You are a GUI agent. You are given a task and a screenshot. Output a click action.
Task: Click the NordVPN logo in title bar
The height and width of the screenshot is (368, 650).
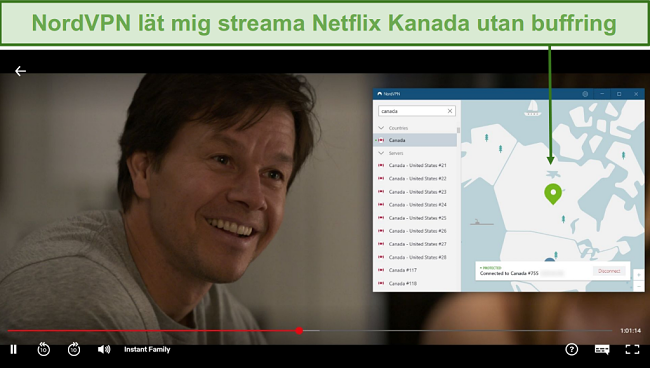(379, 94)
